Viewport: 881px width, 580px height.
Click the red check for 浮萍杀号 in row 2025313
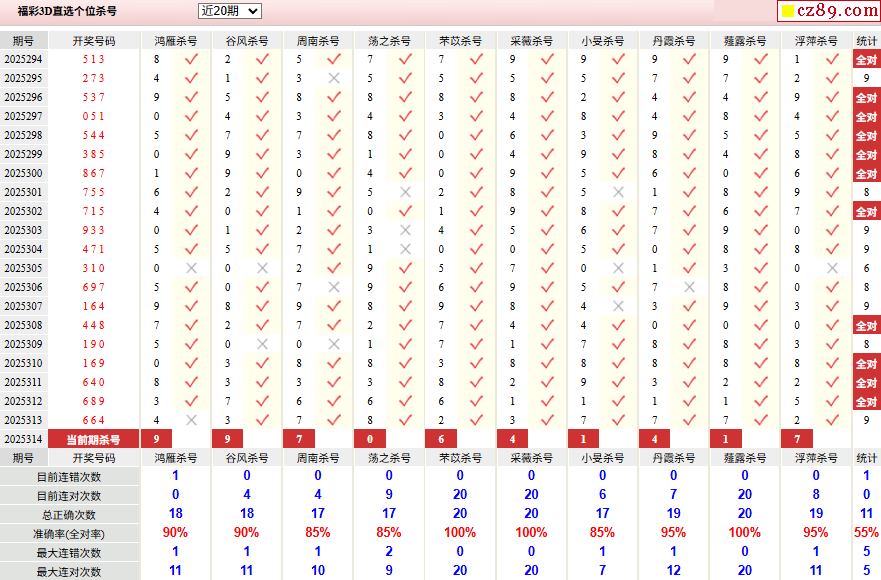[x=832, y=420]
